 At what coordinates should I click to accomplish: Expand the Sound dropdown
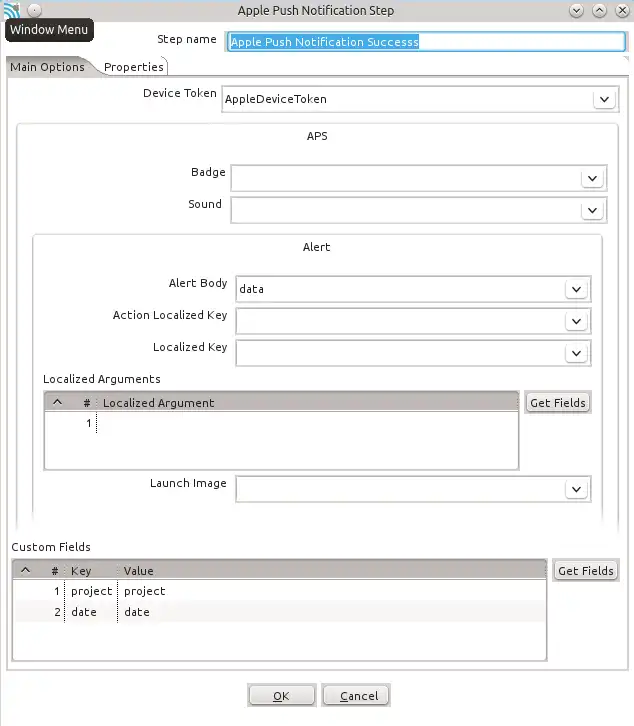pos(592,210)
